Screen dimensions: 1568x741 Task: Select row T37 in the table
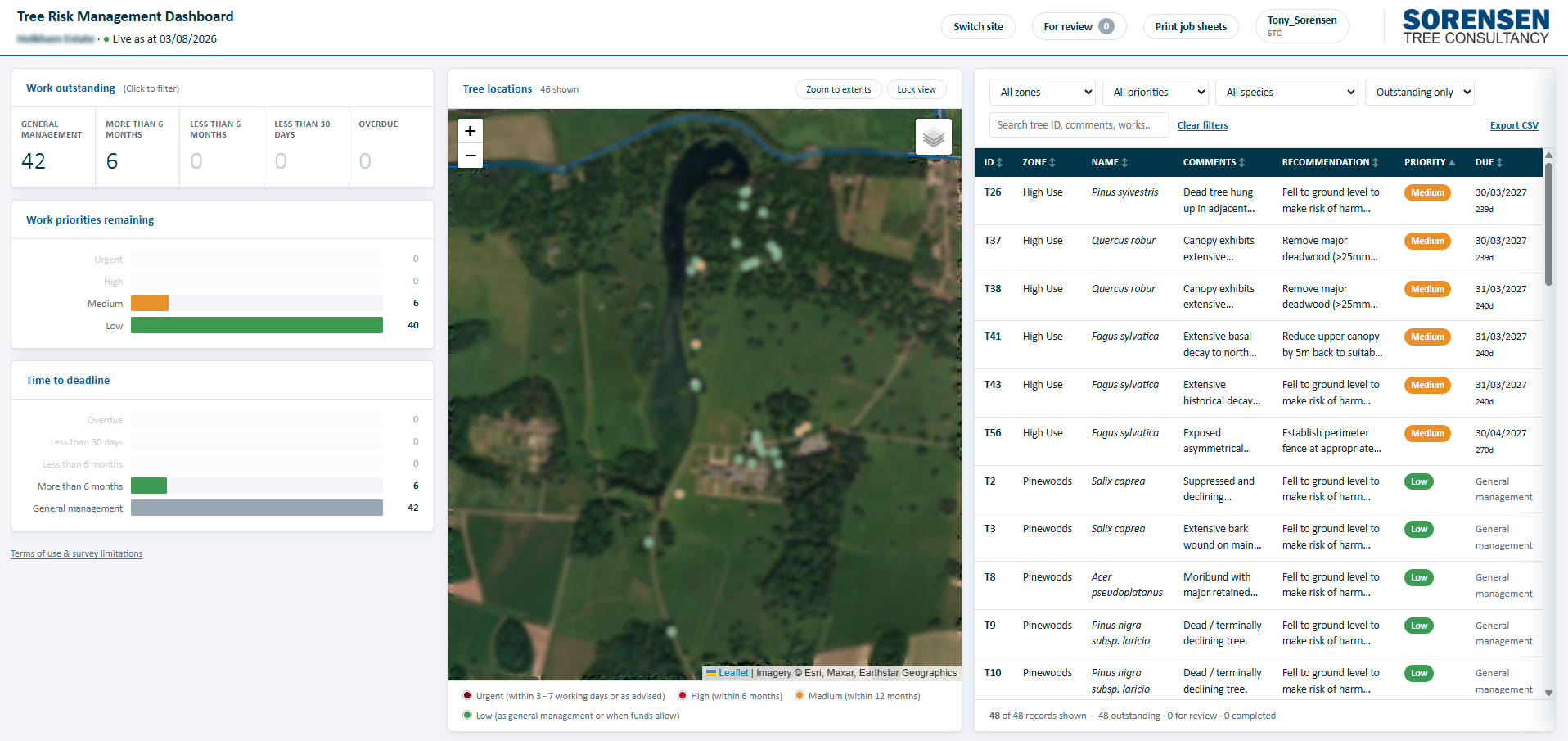(1258, 249)
